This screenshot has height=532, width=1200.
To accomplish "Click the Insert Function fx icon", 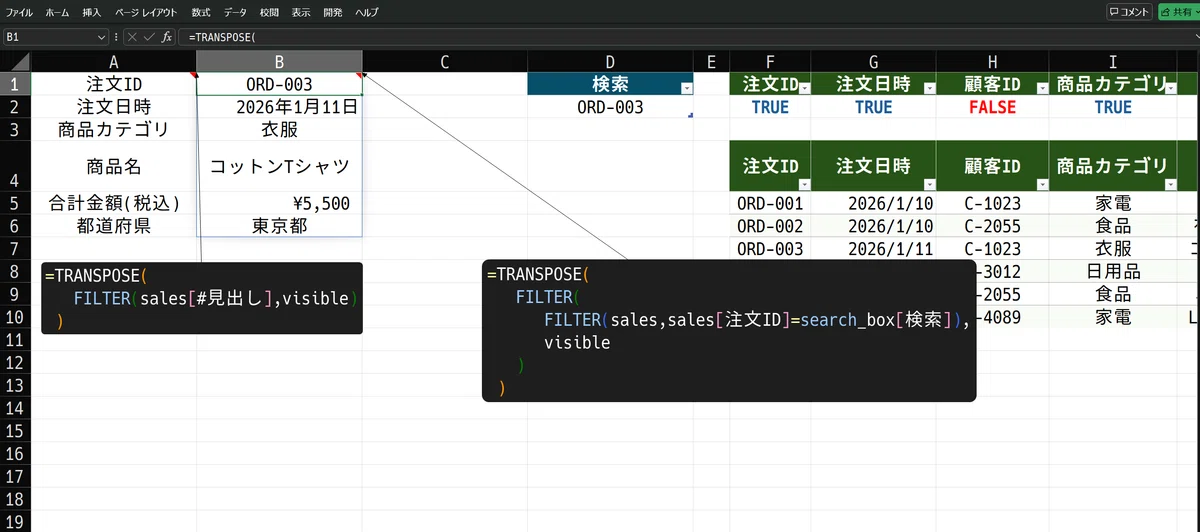I will coord(167,37).
